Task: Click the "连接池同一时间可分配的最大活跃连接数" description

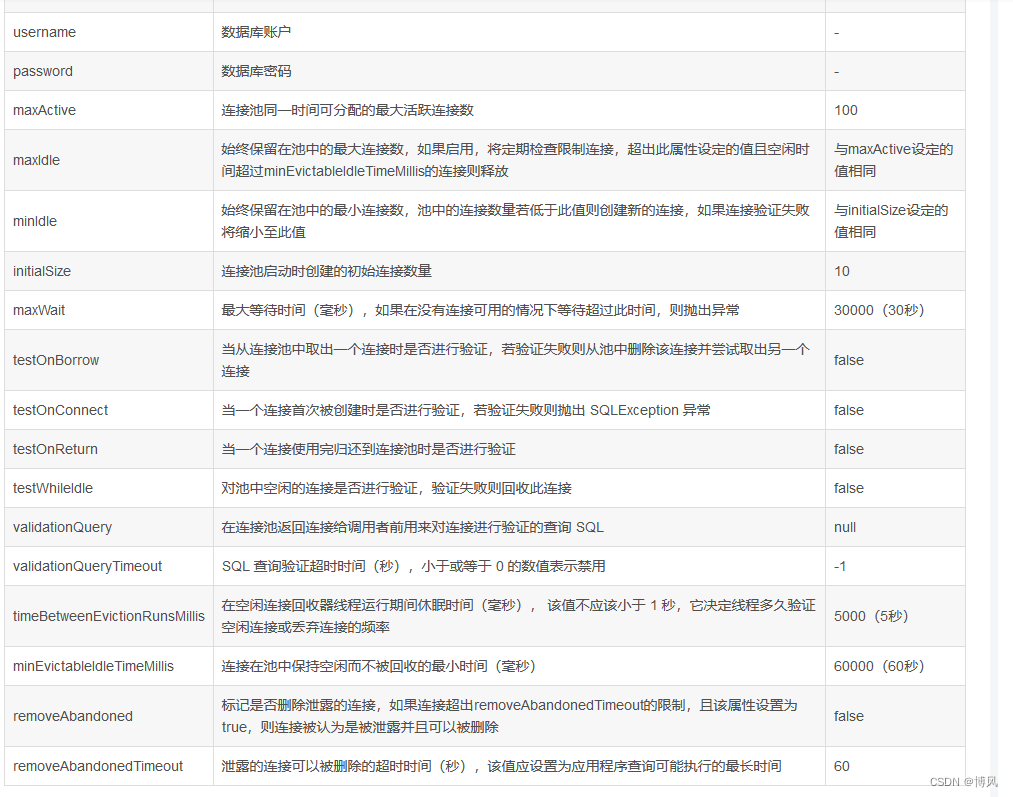Action: (348, 110)
